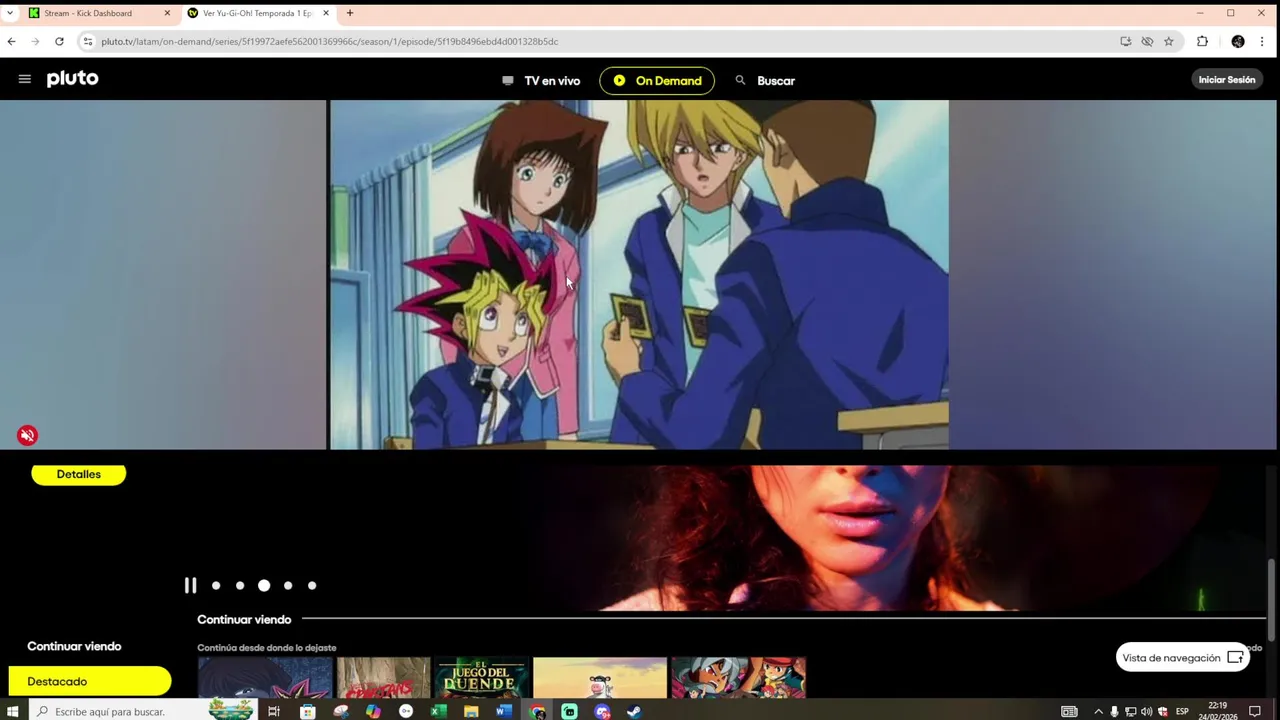Reload the current page

(x=59, y=41)
